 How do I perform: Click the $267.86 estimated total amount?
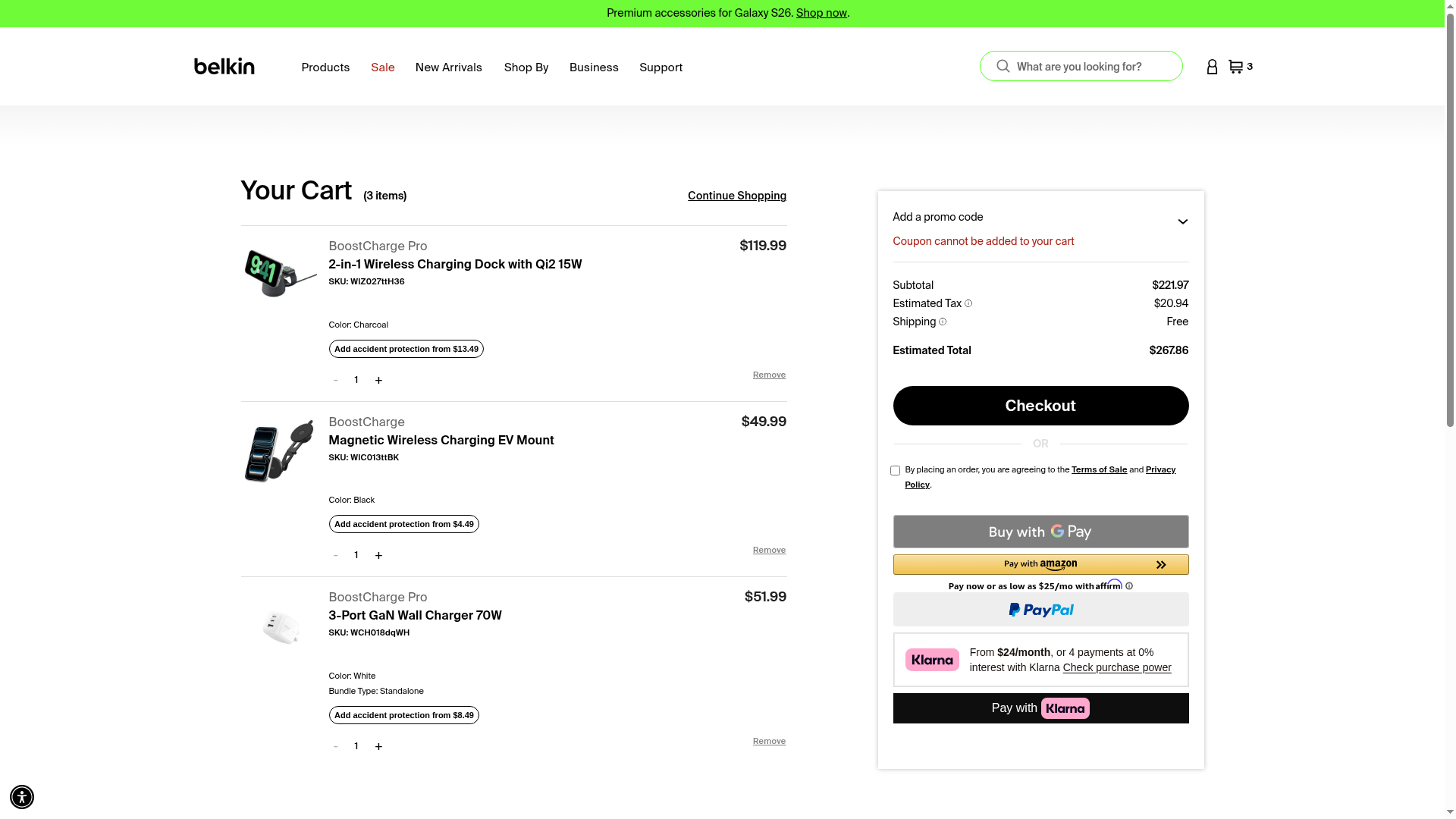[1169, 350]
